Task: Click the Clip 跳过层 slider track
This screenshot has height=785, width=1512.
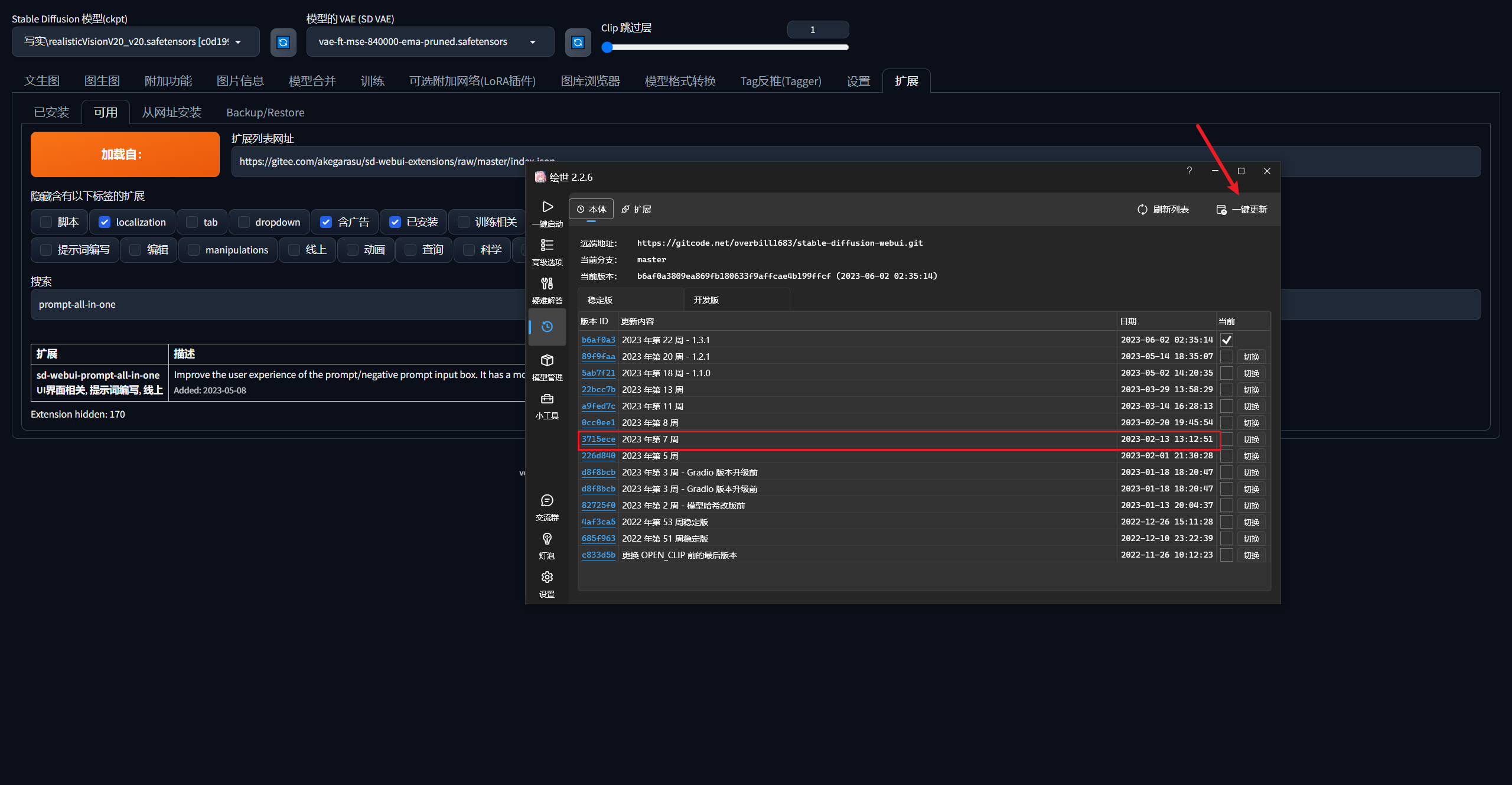Action: click(726, 47)
